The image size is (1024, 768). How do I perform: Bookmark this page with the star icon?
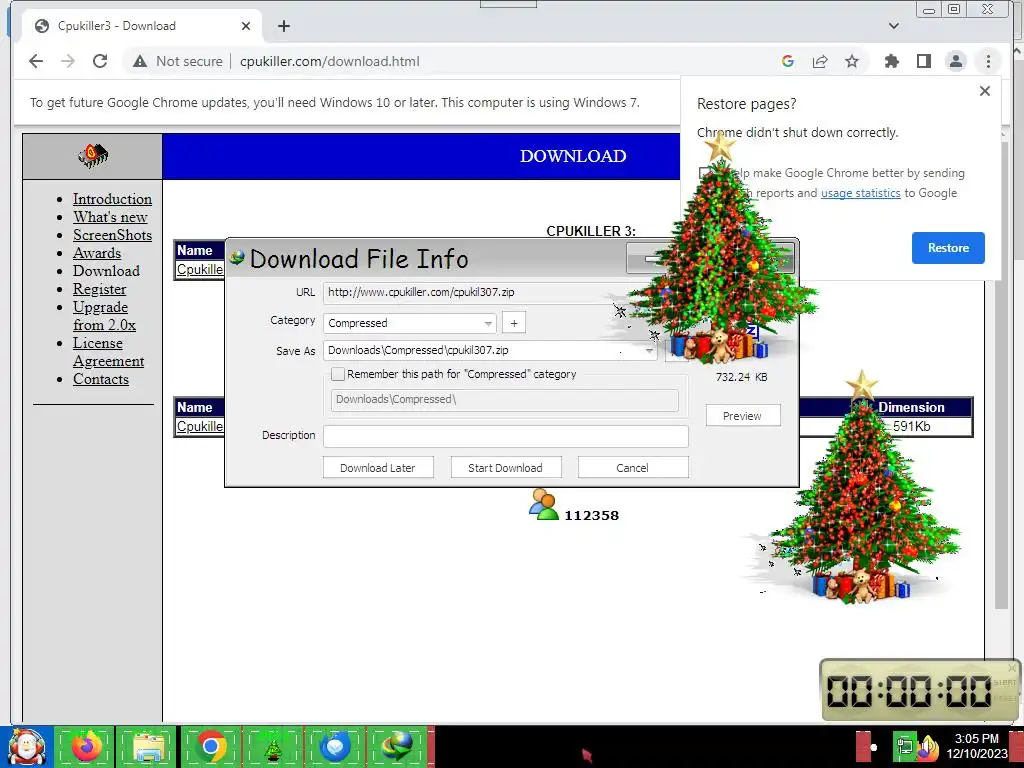pyautogui.click(x=852, y=61)
